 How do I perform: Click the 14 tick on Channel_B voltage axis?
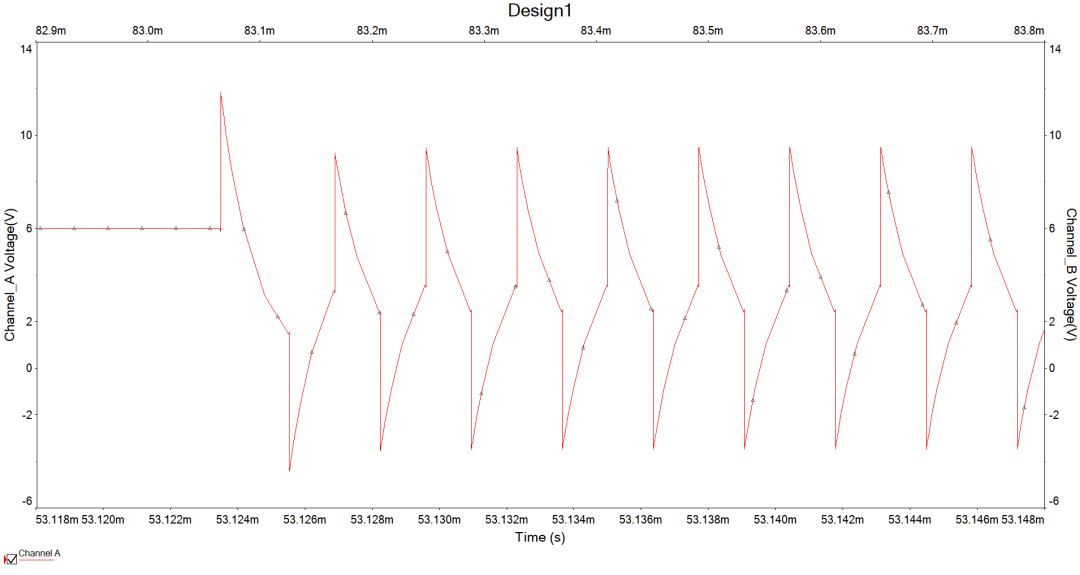pos(1055,49)
